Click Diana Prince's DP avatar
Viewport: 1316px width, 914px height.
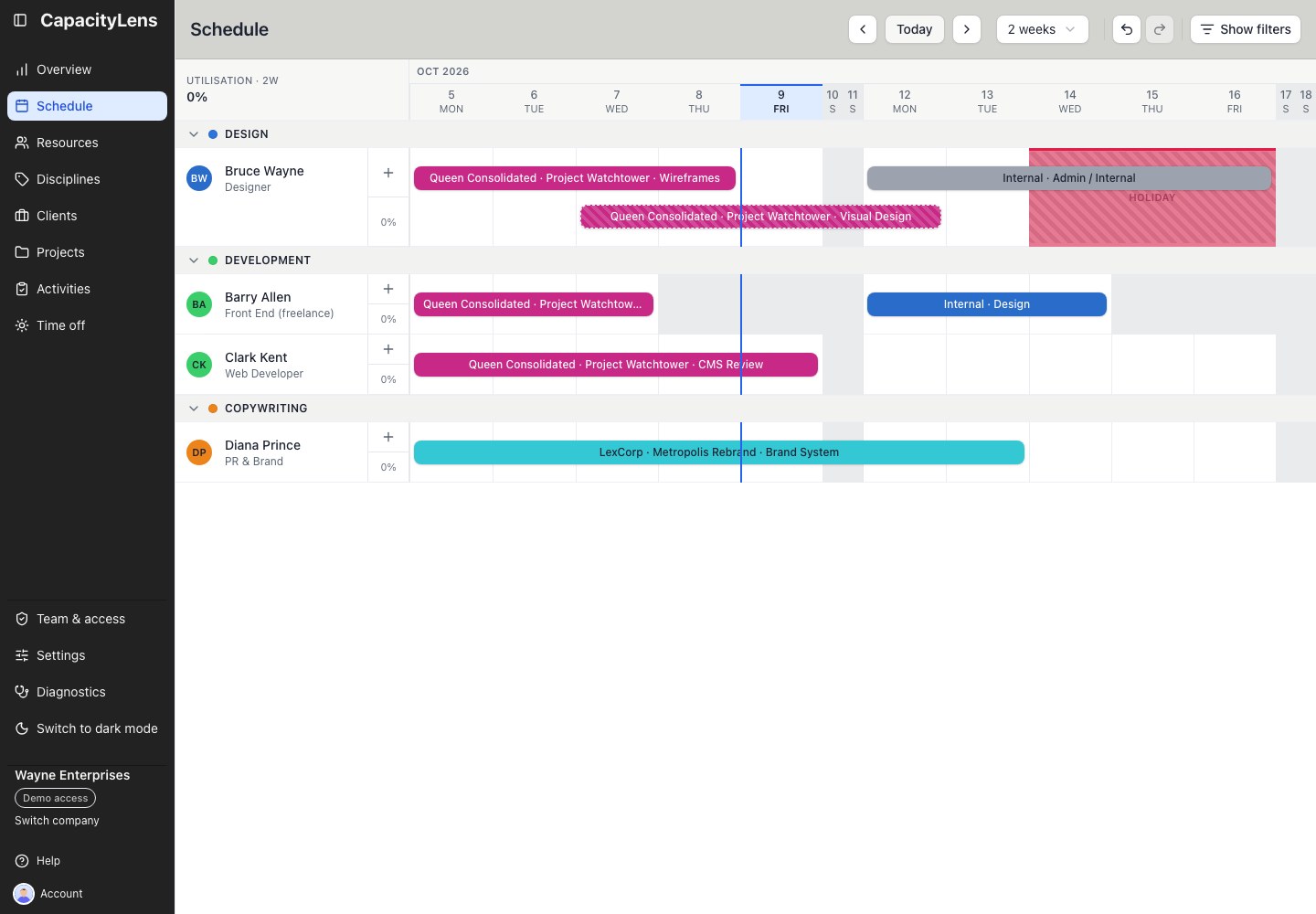(199, 452)
